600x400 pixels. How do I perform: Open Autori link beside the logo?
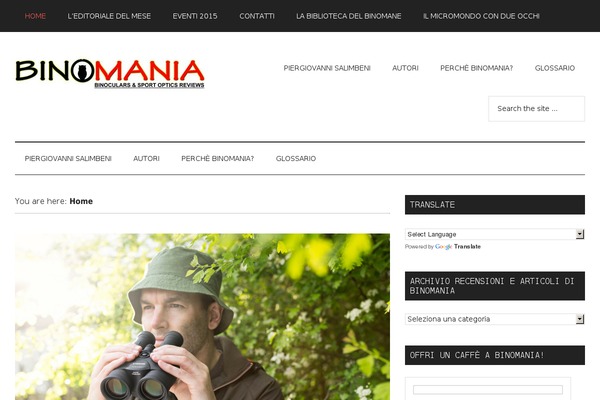pyautogui.click(x=405, y=68)
